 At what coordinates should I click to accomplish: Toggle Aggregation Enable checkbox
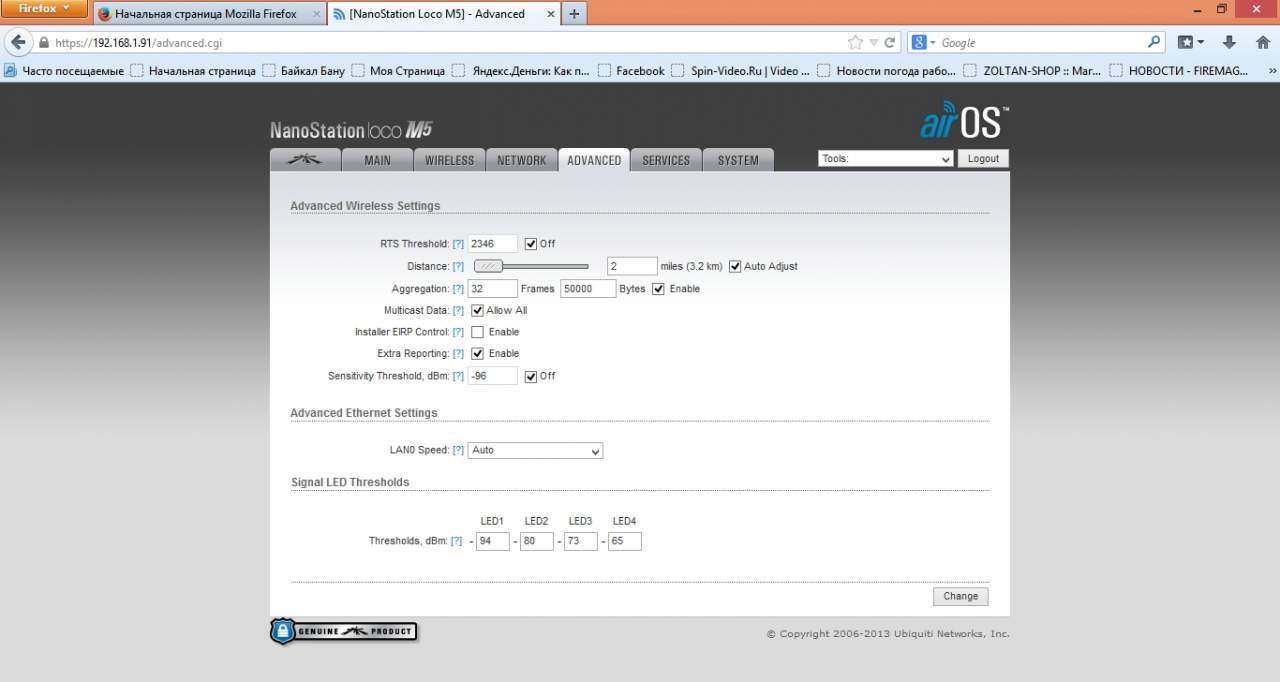[x=658, y=289]
